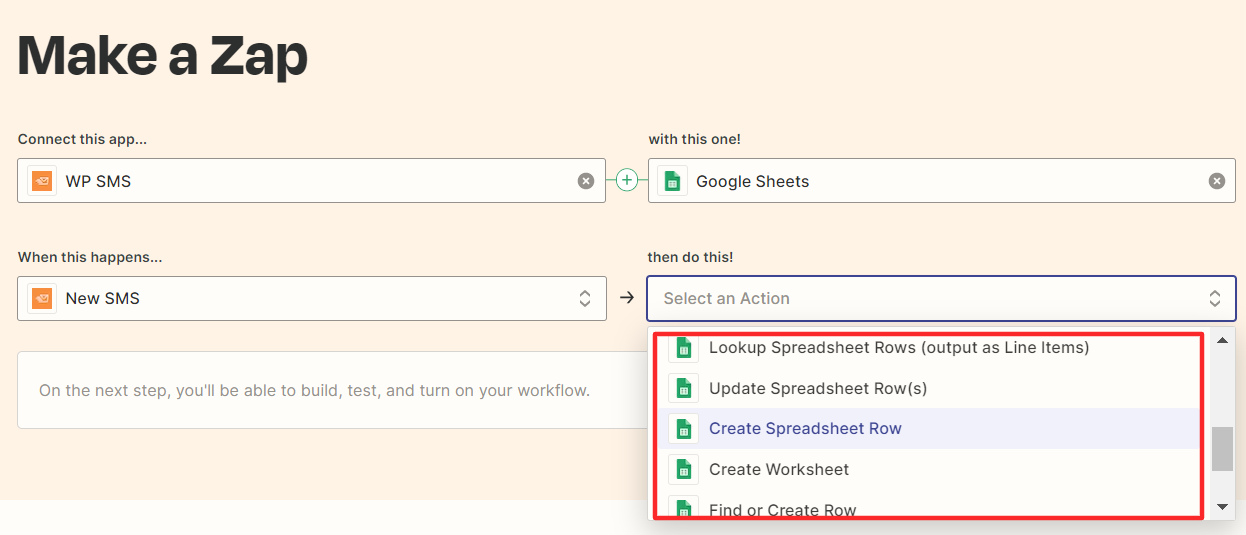Click the New SMS trigger icon
The image size is (1246, 535).
point(42,298)
